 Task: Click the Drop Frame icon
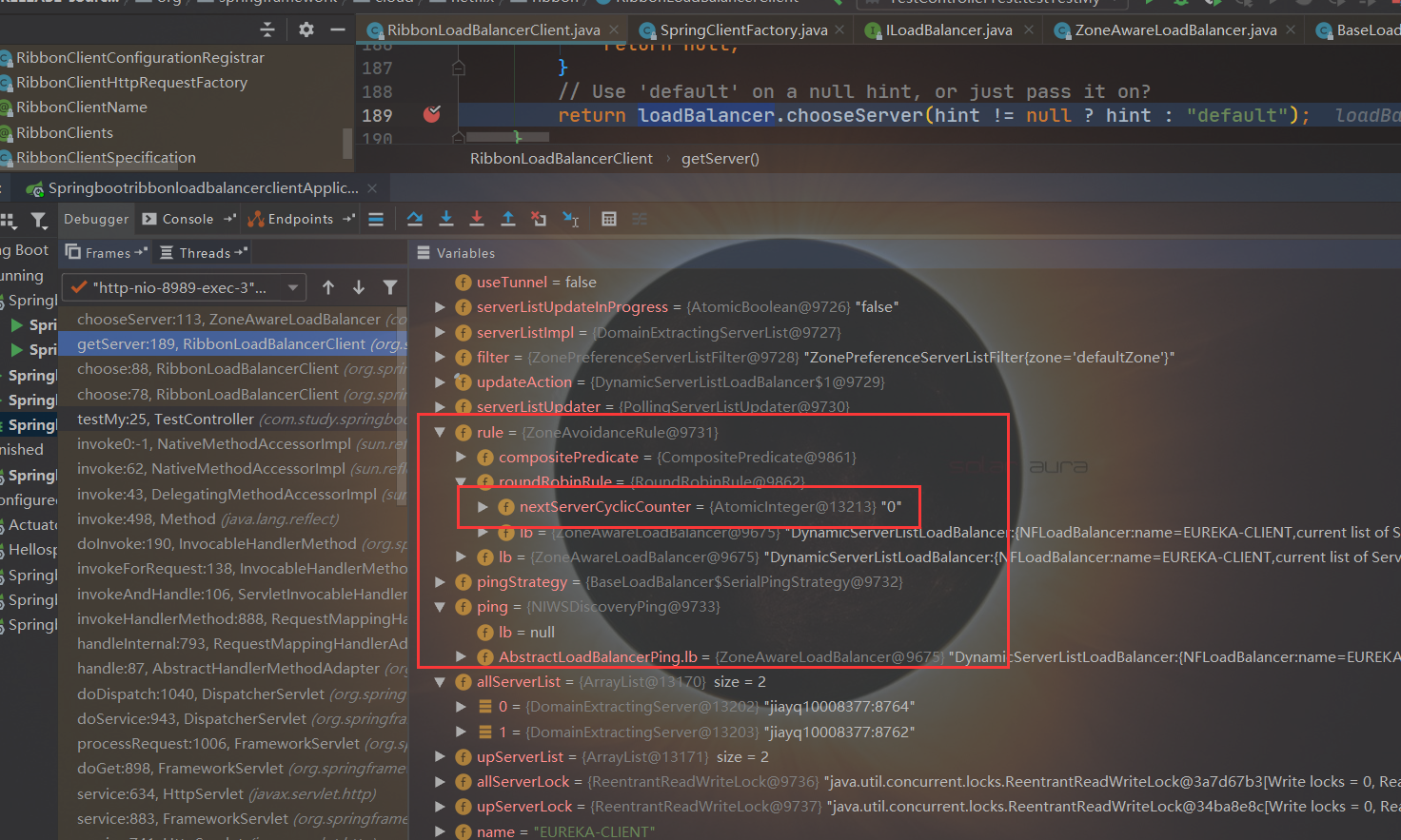tap(539, 219)
